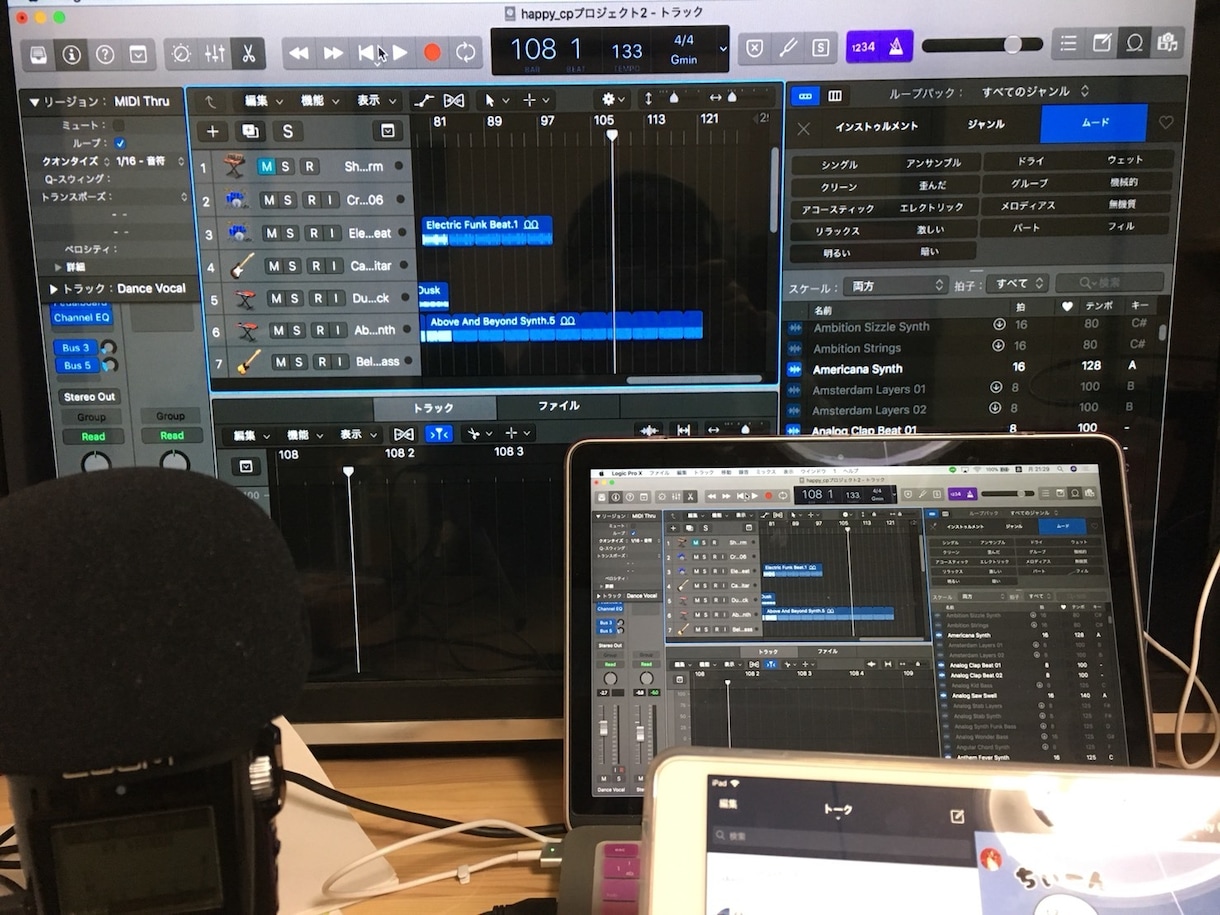Select Above And Beyond Synth.5 region
The image size is (1220, 915).
coord(563,327)
